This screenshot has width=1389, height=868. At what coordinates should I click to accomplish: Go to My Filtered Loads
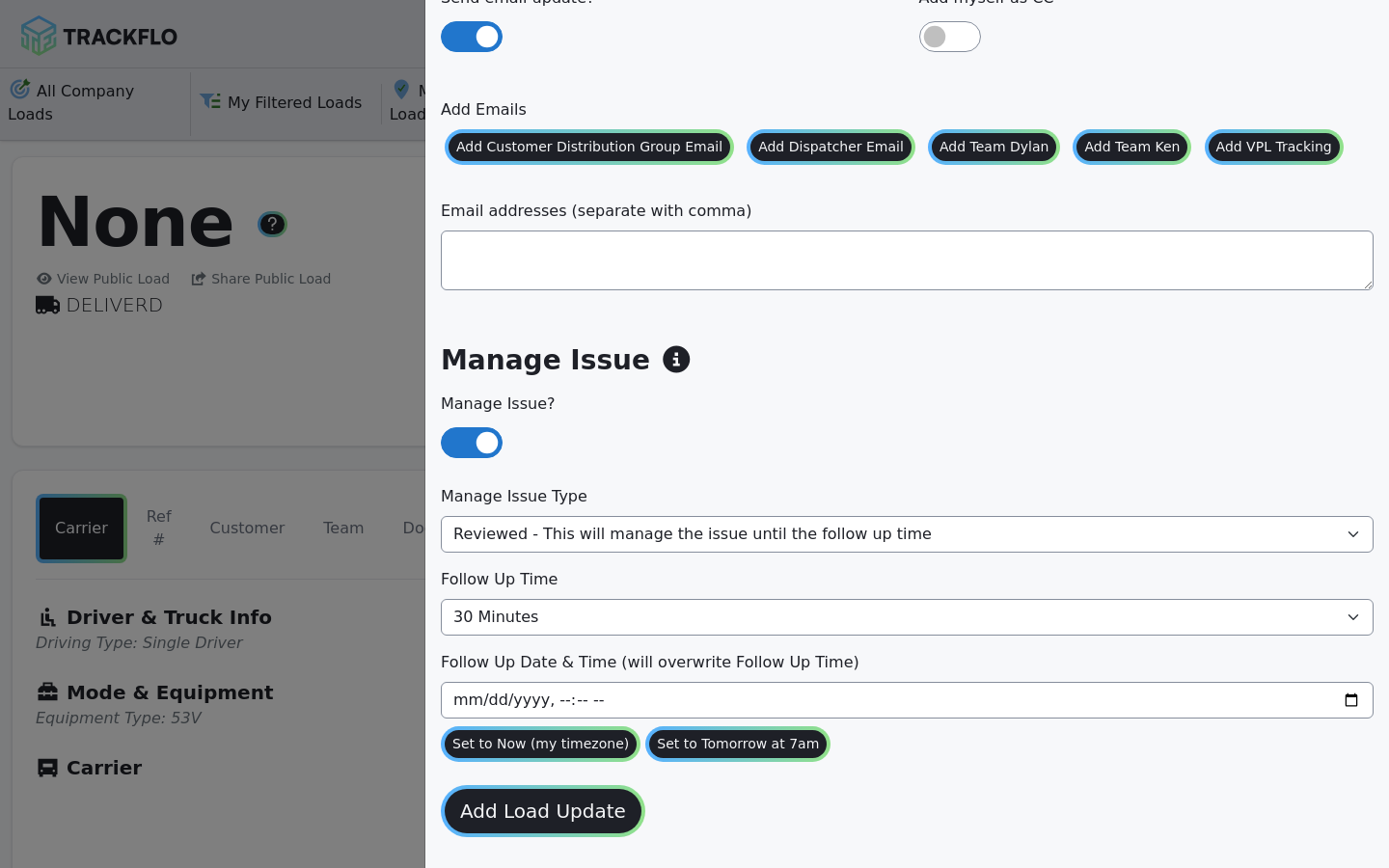282,102
